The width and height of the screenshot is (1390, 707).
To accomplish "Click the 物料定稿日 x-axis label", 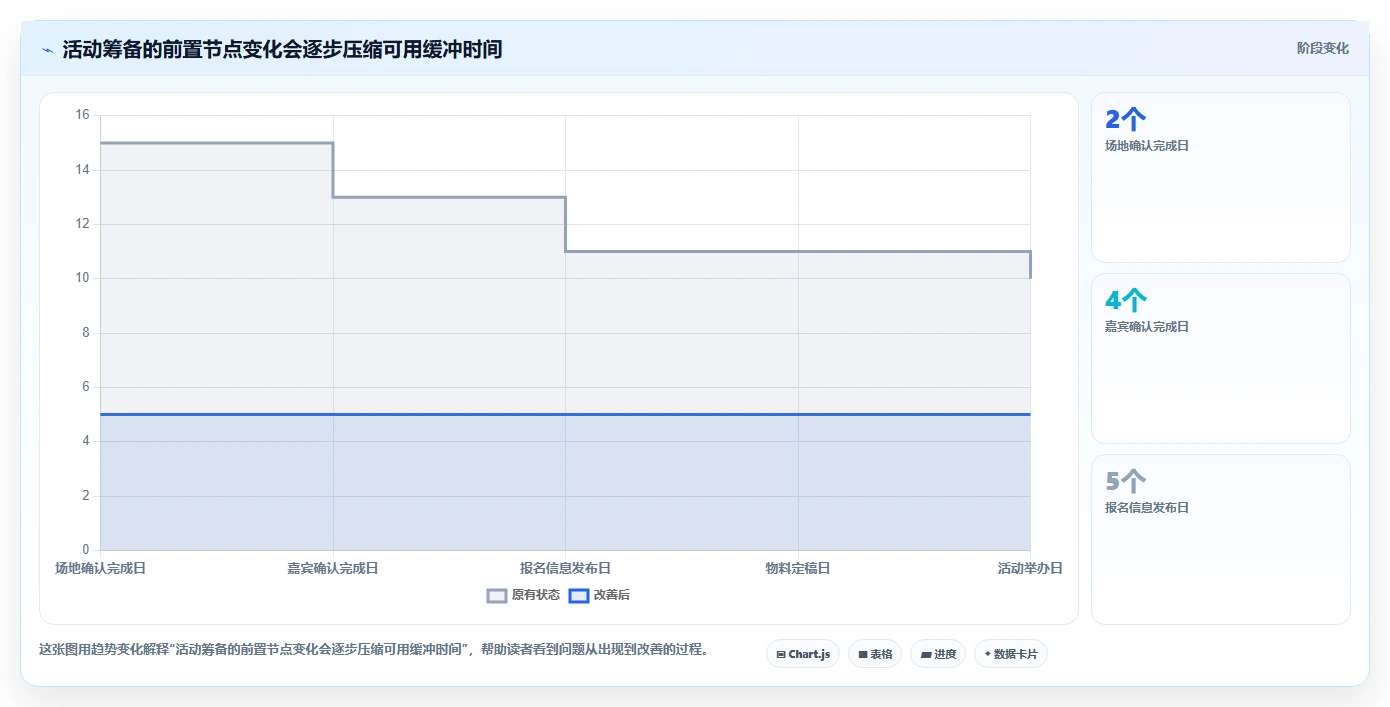I will [798, 568].
